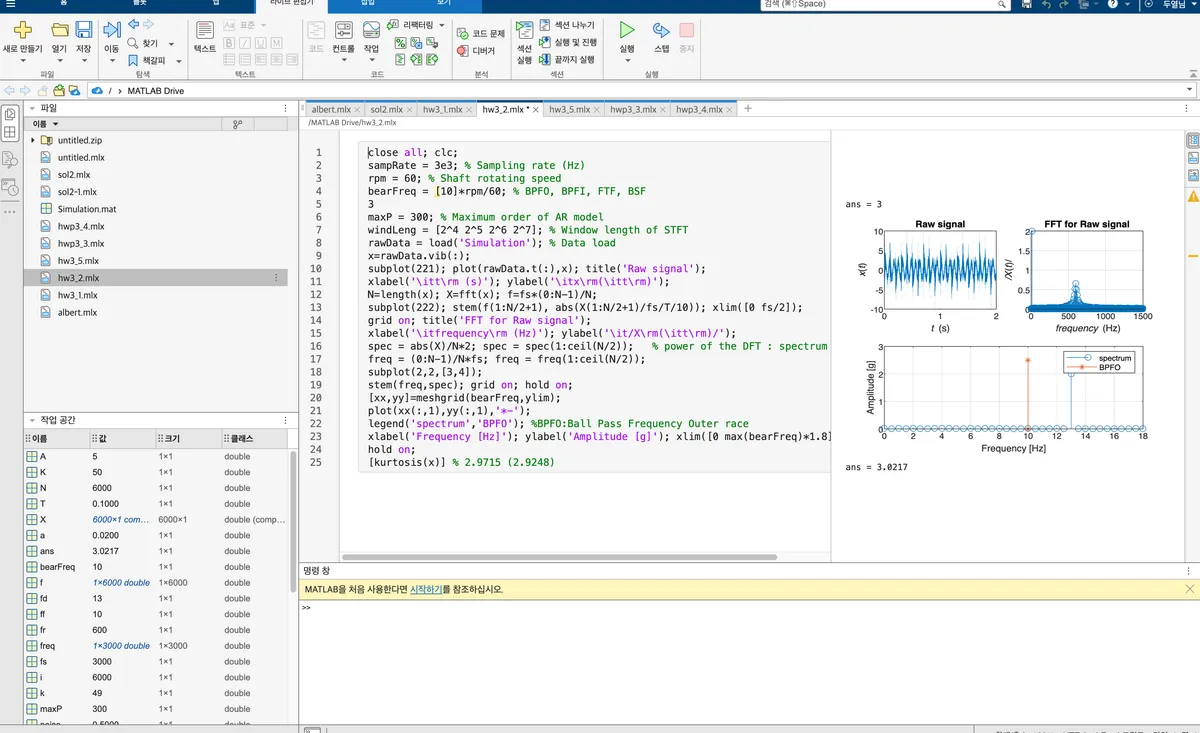Switch to the sol2.mlx tab
Screen dimensions: 1200x733
[386, 109]
